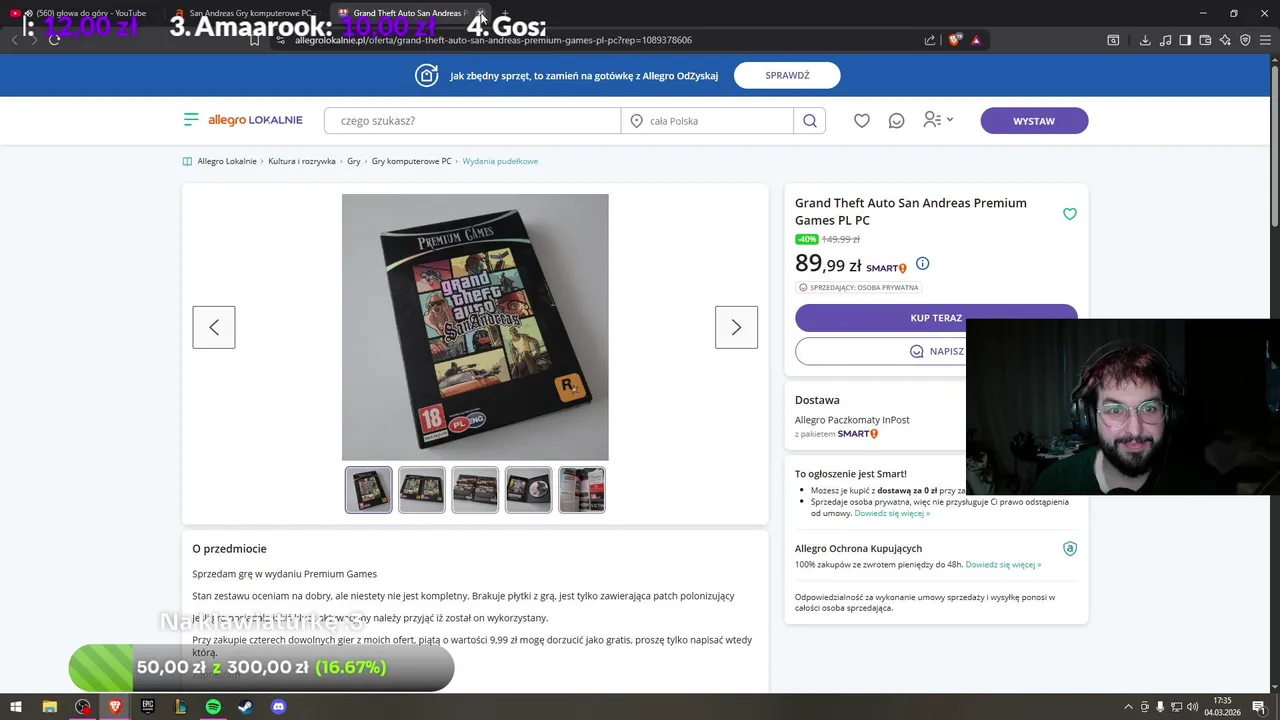Go to 'Wydania pudełkowe' breadcrumb
Screen dimensions: 1280x720
tap(500, 161)
